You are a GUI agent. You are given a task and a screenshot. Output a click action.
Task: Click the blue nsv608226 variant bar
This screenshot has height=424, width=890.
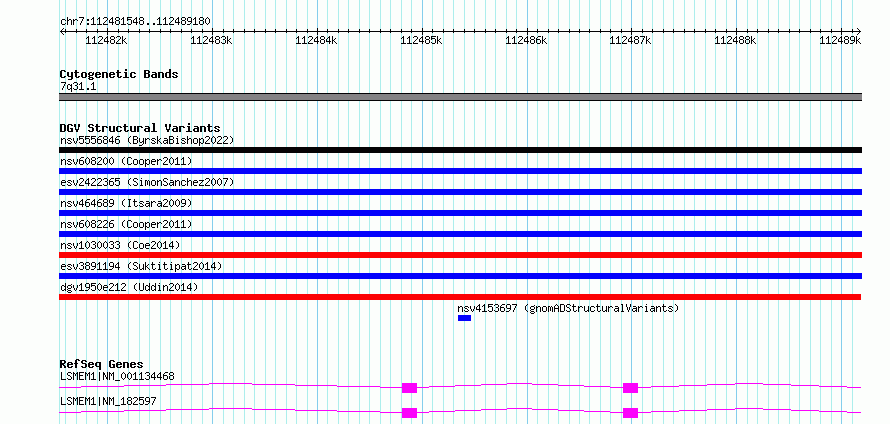pyautogui.click(x=460, y=234)
